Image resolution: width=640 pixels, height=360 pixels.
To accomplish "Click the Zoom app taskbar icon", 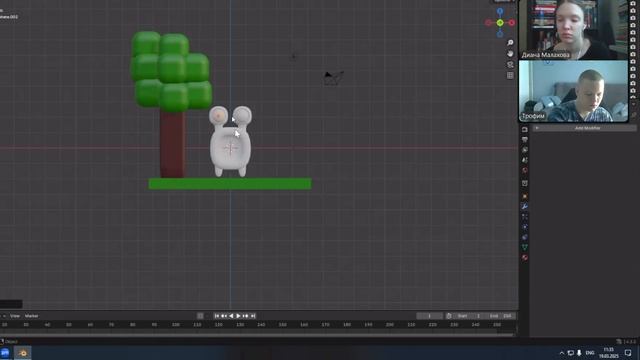I will point(5,353).
